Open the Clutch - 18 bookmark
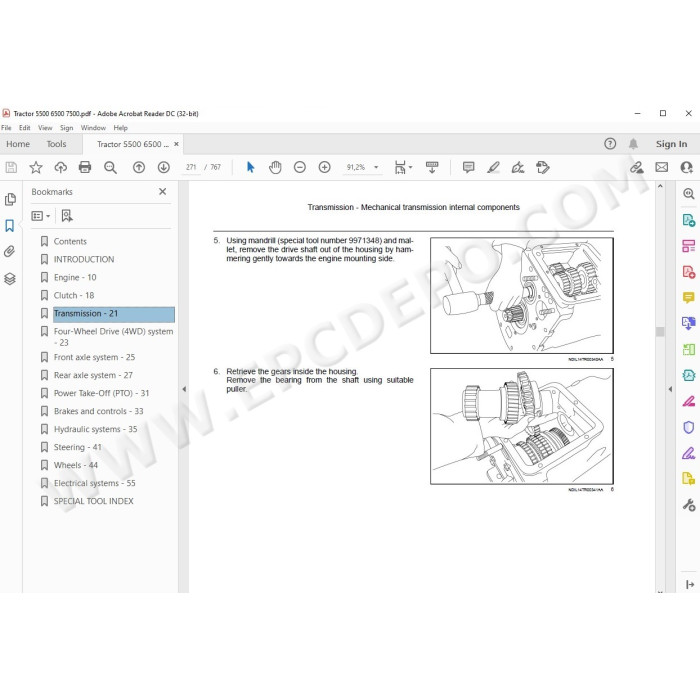Image resolution: width=700 pixels, height=700 pixels. click(74, 296)
